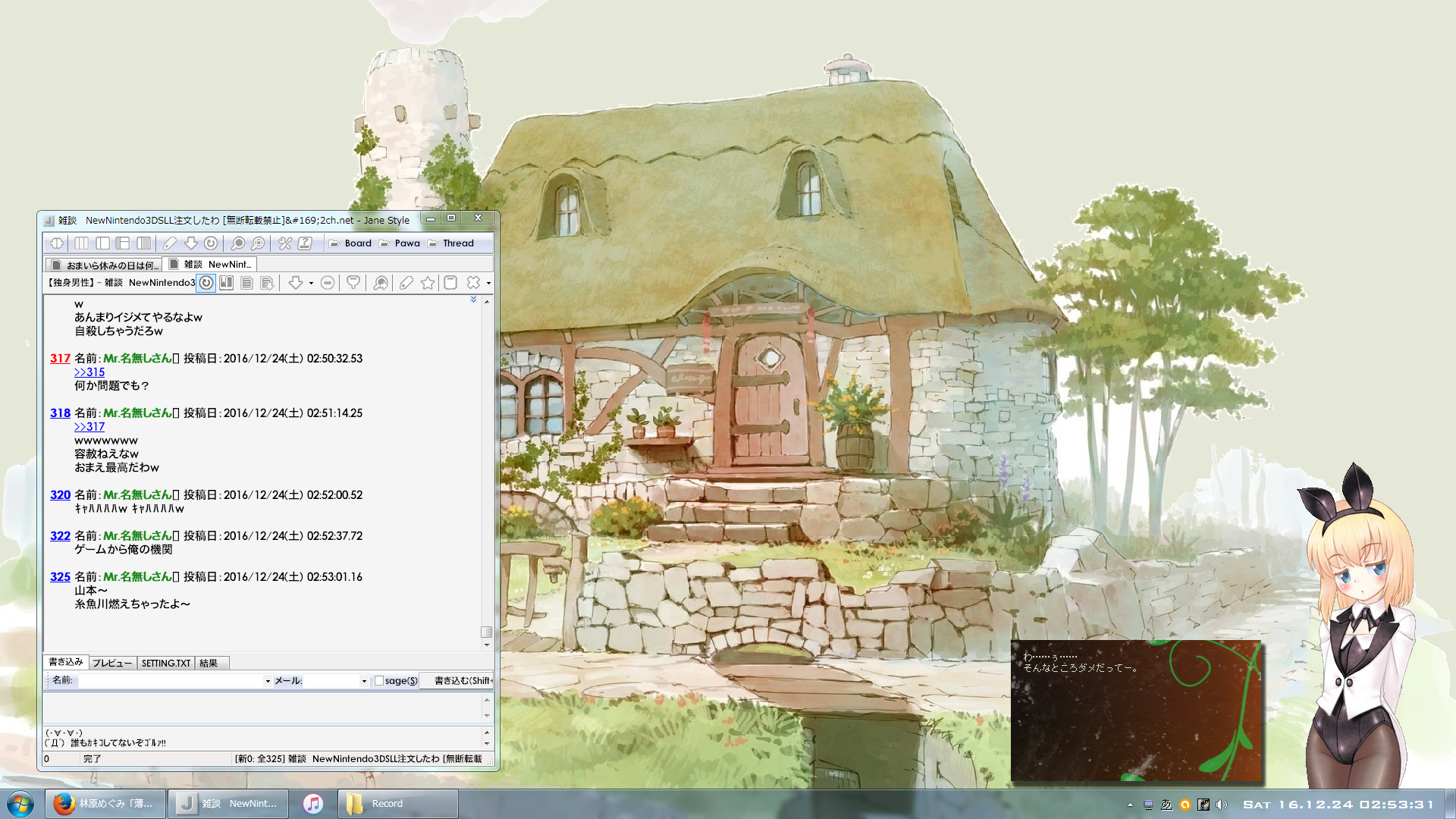The width and height of the screenshot is (1456, 819).
Task: Open the メール mail field dropdown
Action: (x=364, y=681)
